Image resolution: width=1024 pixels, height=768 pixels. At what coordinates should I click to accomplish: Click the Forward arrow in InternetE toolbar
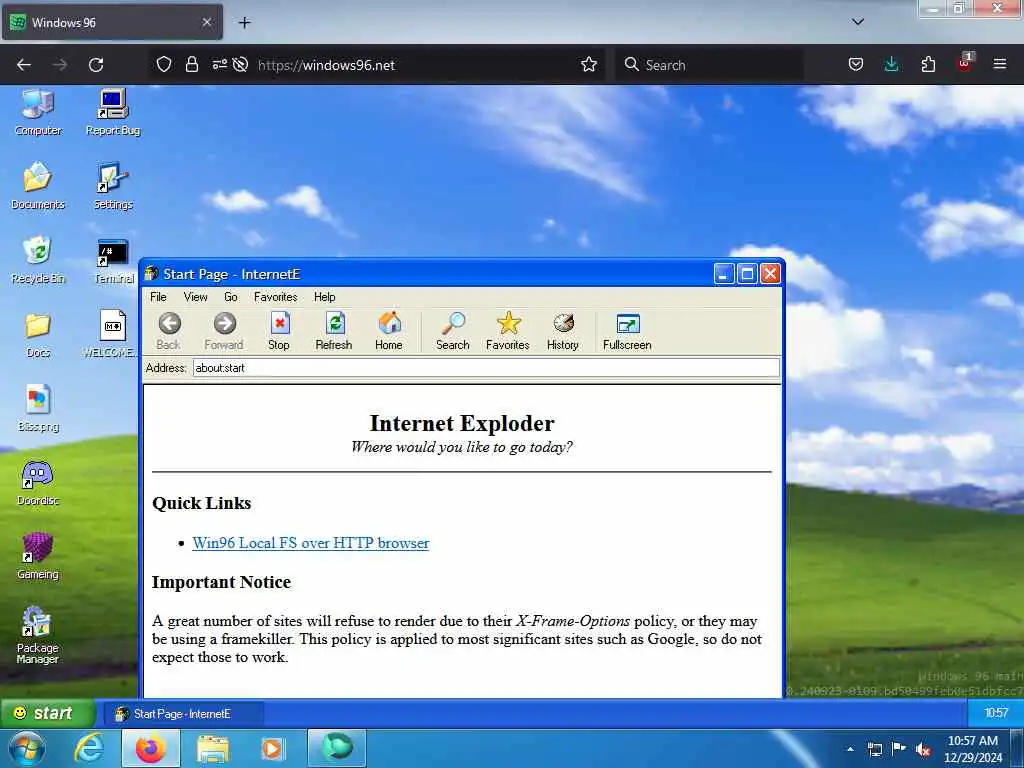pos(224,331)
